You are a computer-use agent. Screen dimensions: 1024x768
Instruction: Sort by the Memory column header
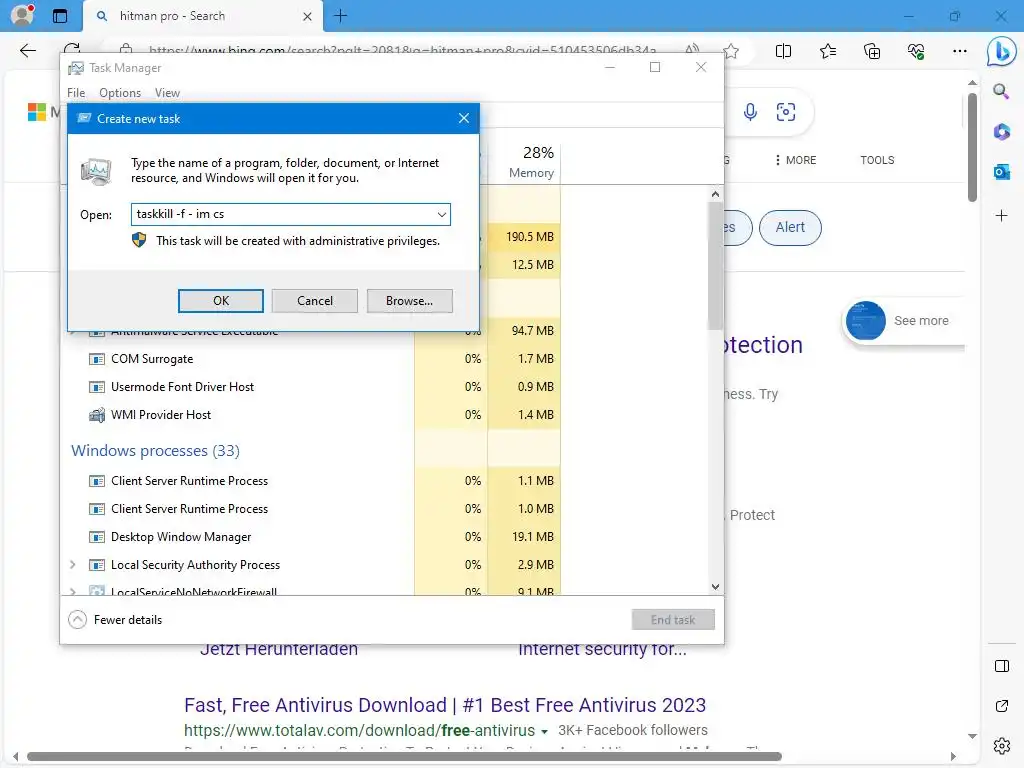click(524, 162)
